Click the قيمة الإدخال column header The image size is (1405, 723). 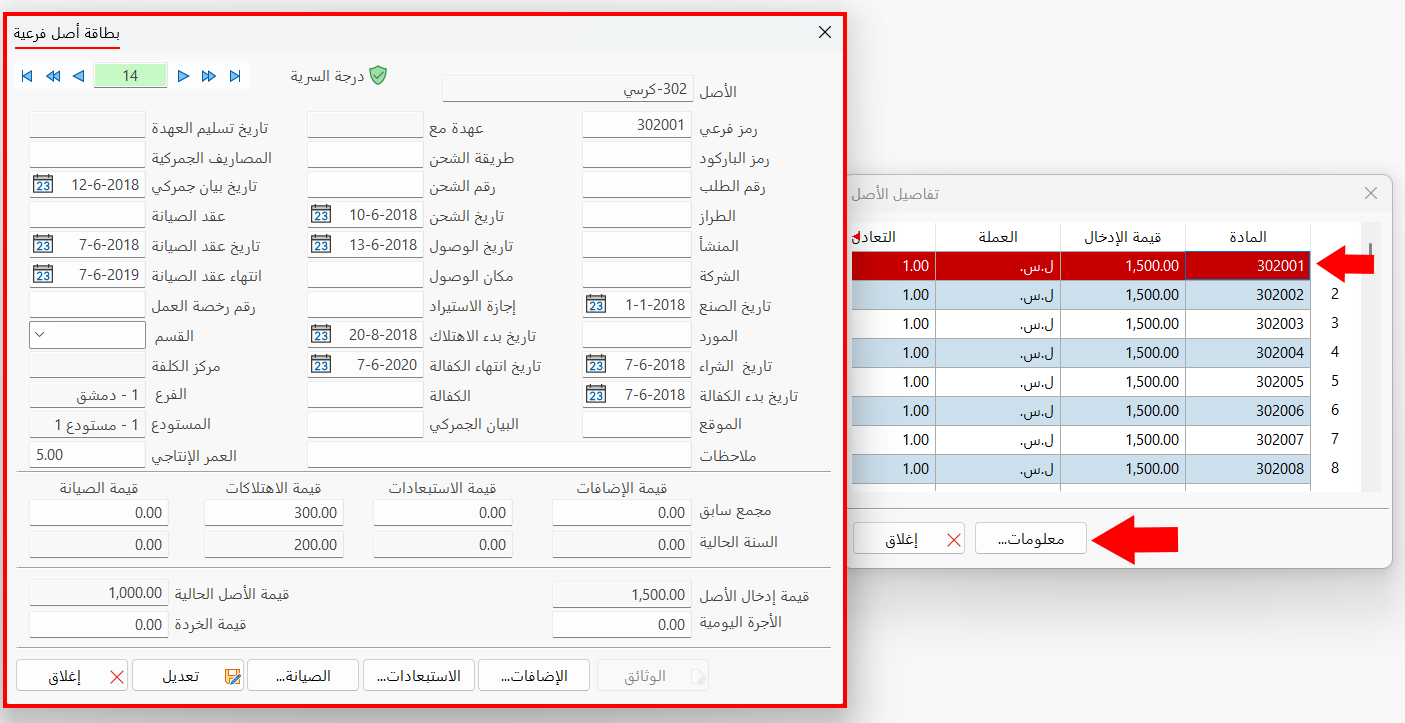[x=1123, y=237]
